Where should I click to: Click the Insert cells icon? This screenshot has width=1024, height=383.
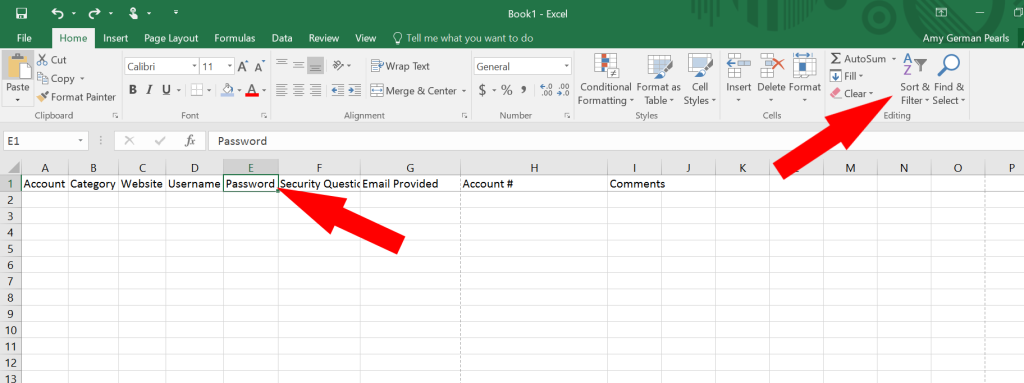739,66
